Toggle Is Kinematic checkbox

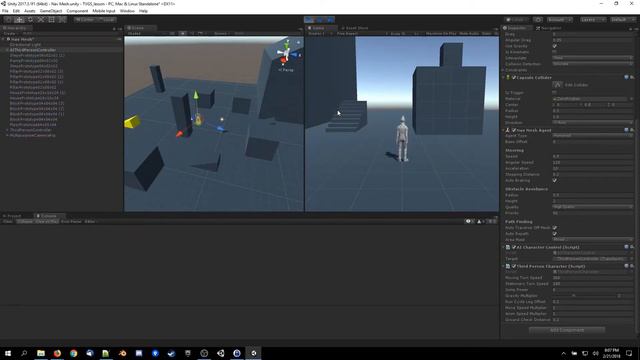[555, 52]
